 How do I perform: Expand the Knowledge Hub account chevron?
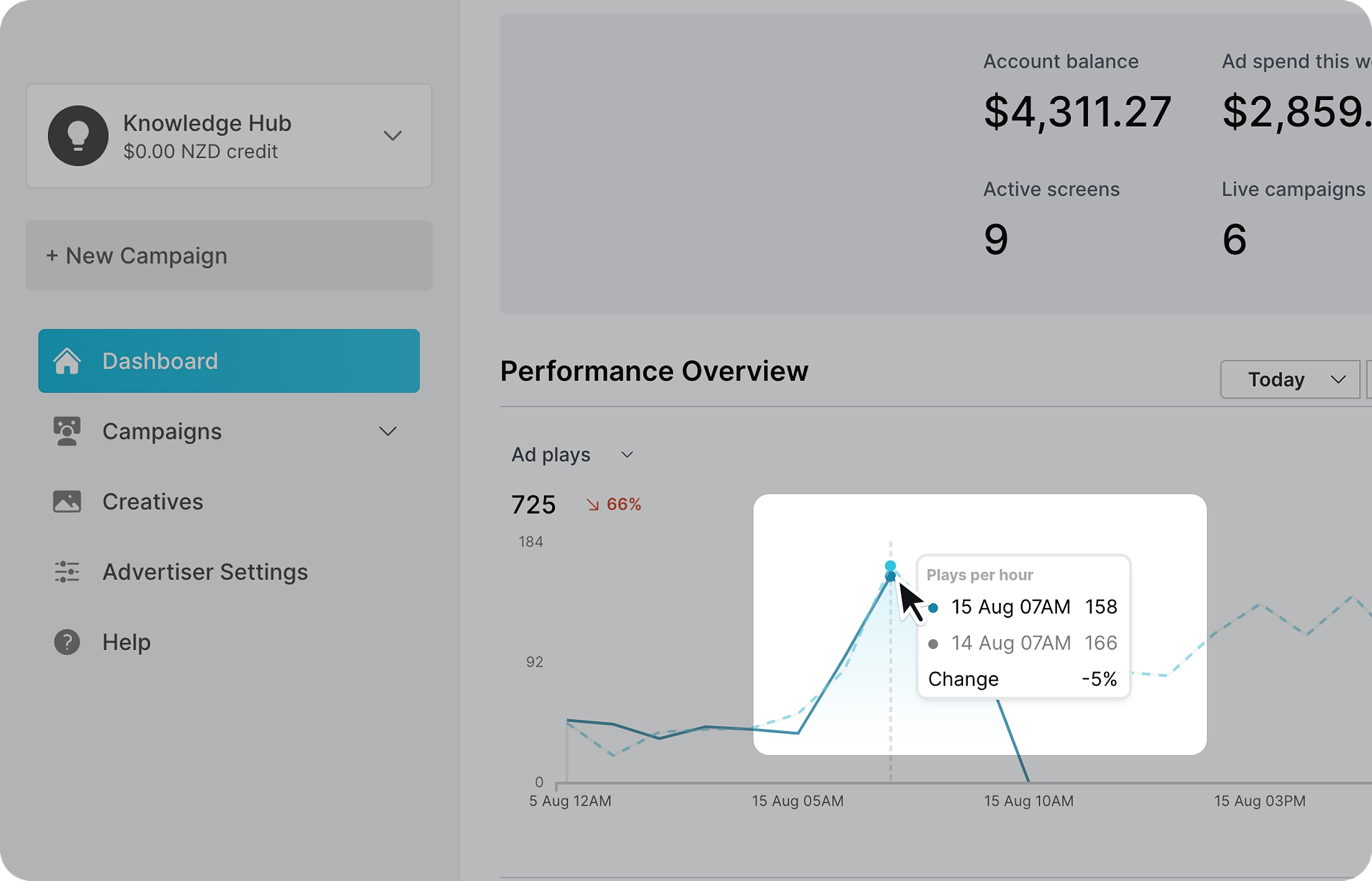coord(392,136)
